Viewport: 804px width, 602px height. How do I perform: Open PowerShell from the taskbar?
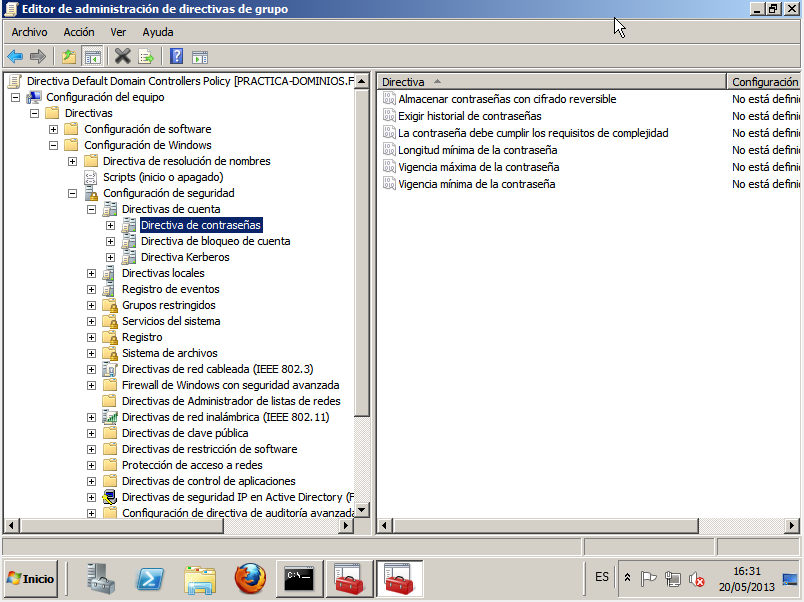click(x=151, y=578)
